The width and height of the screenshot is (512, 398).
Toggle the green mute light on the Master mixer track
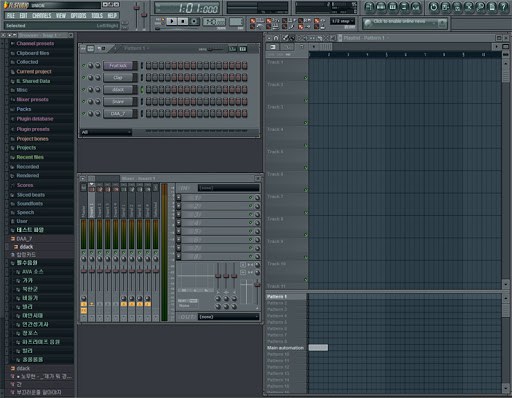84,253
